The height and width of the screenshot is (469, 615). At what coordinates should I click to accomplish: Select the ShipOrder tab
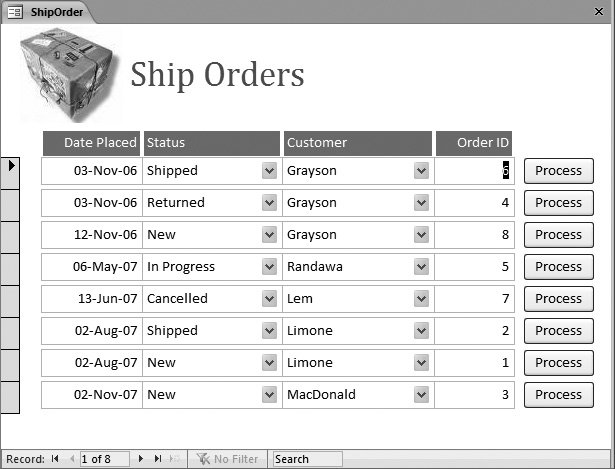coord(50,13)
